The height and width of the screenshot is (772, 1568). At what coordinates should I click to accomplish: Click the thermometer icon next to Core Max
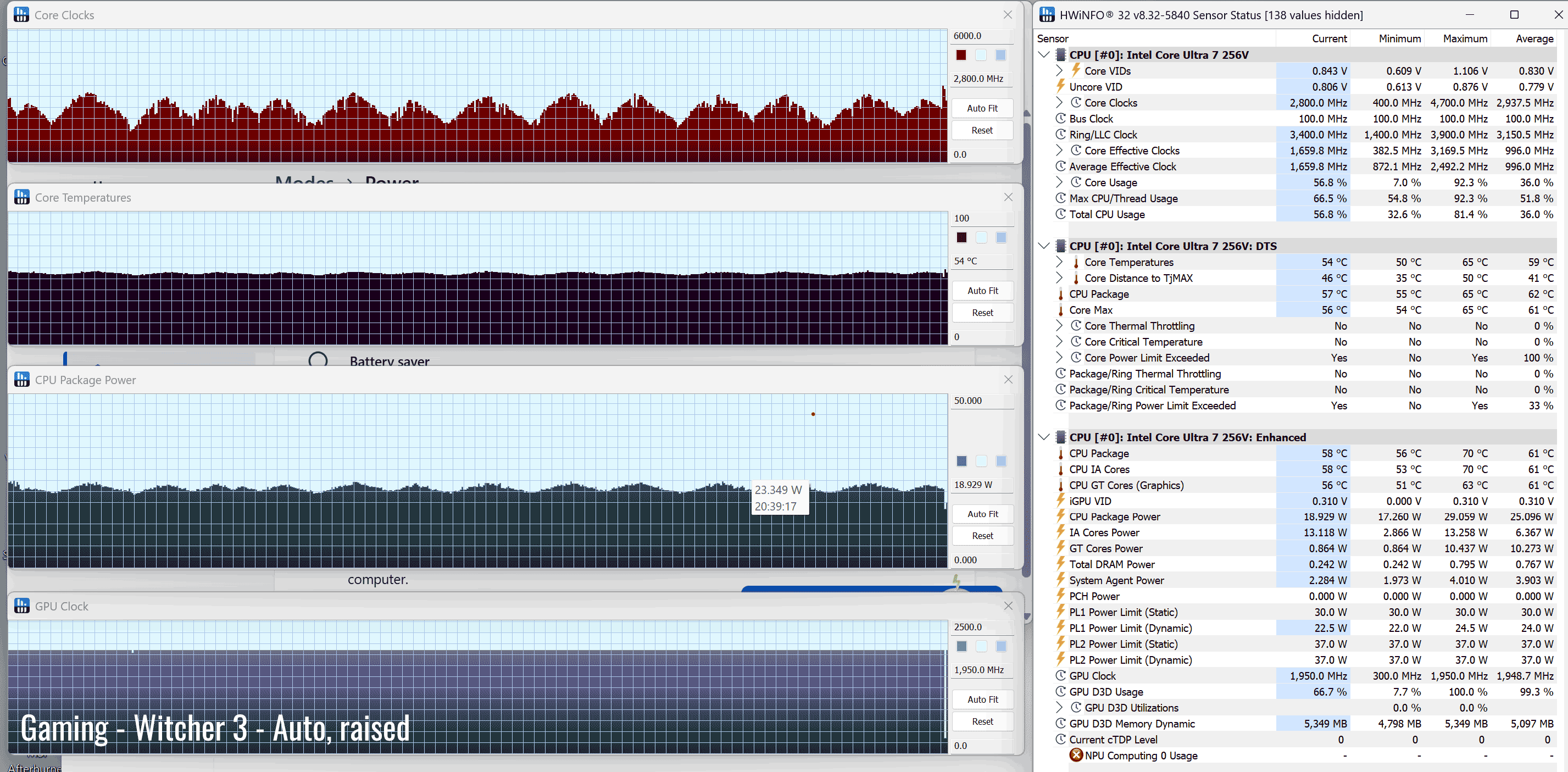tap(1060, 310)
